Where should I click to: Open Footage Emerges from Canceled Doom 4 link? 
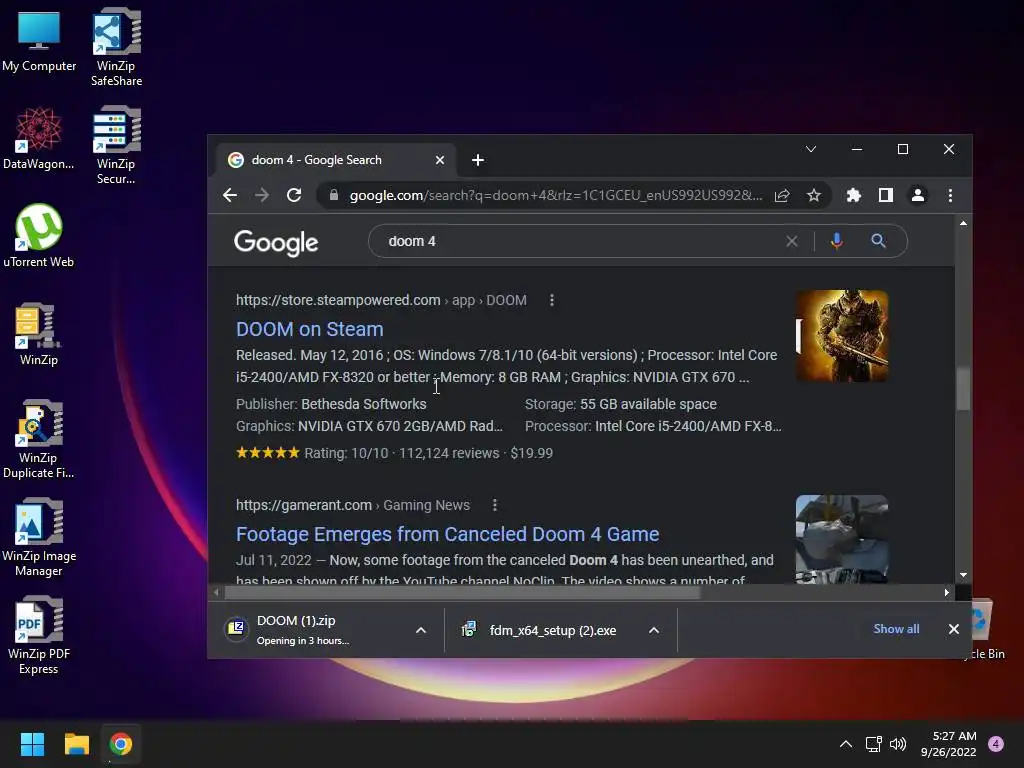[x=447, y=534]
